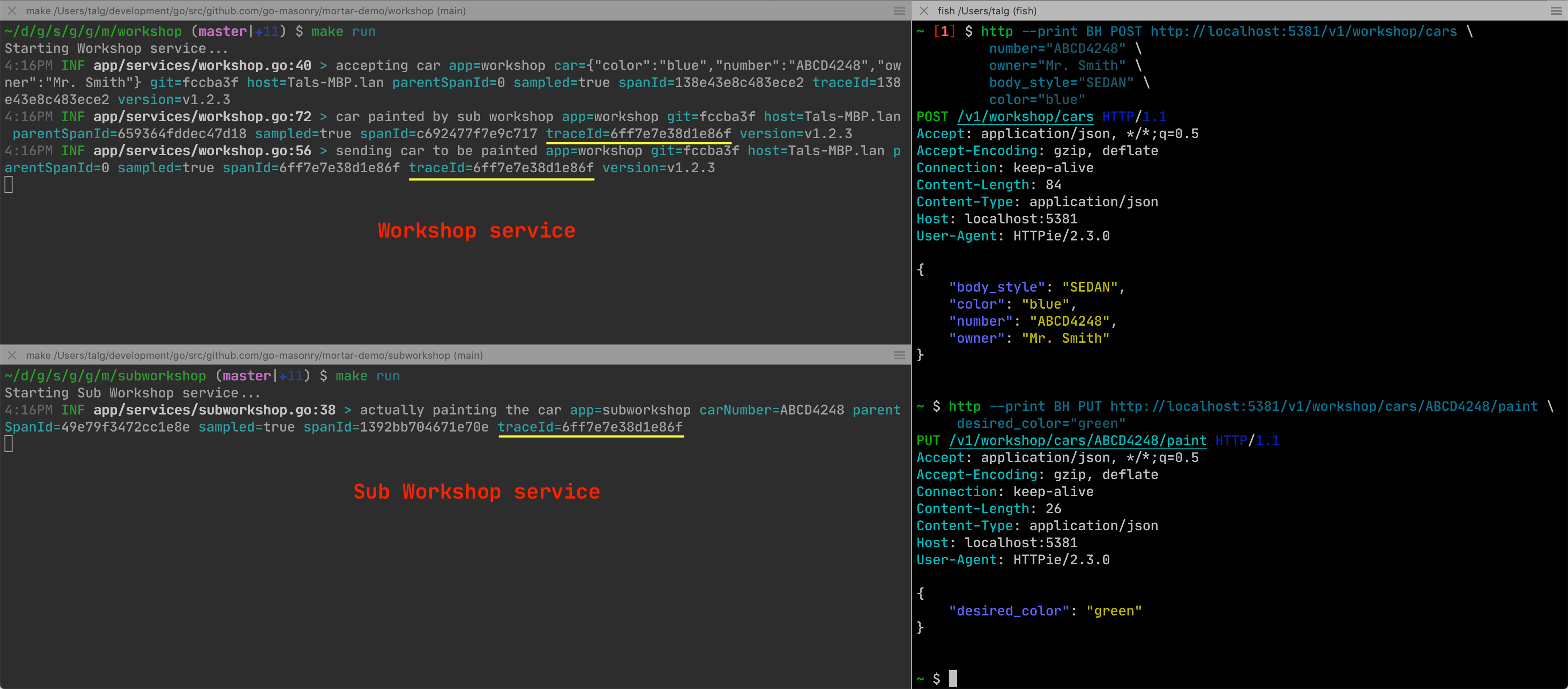The image size is (1568, 689).
Task: Close the workshop terminal pane
Action: (12, 10)
